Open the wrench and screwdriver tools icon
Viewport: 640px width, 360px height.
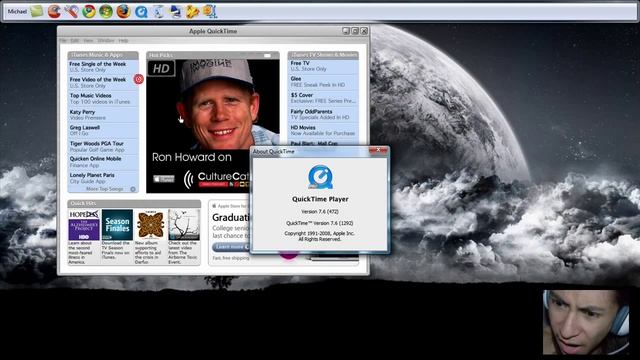pos(71,11)
